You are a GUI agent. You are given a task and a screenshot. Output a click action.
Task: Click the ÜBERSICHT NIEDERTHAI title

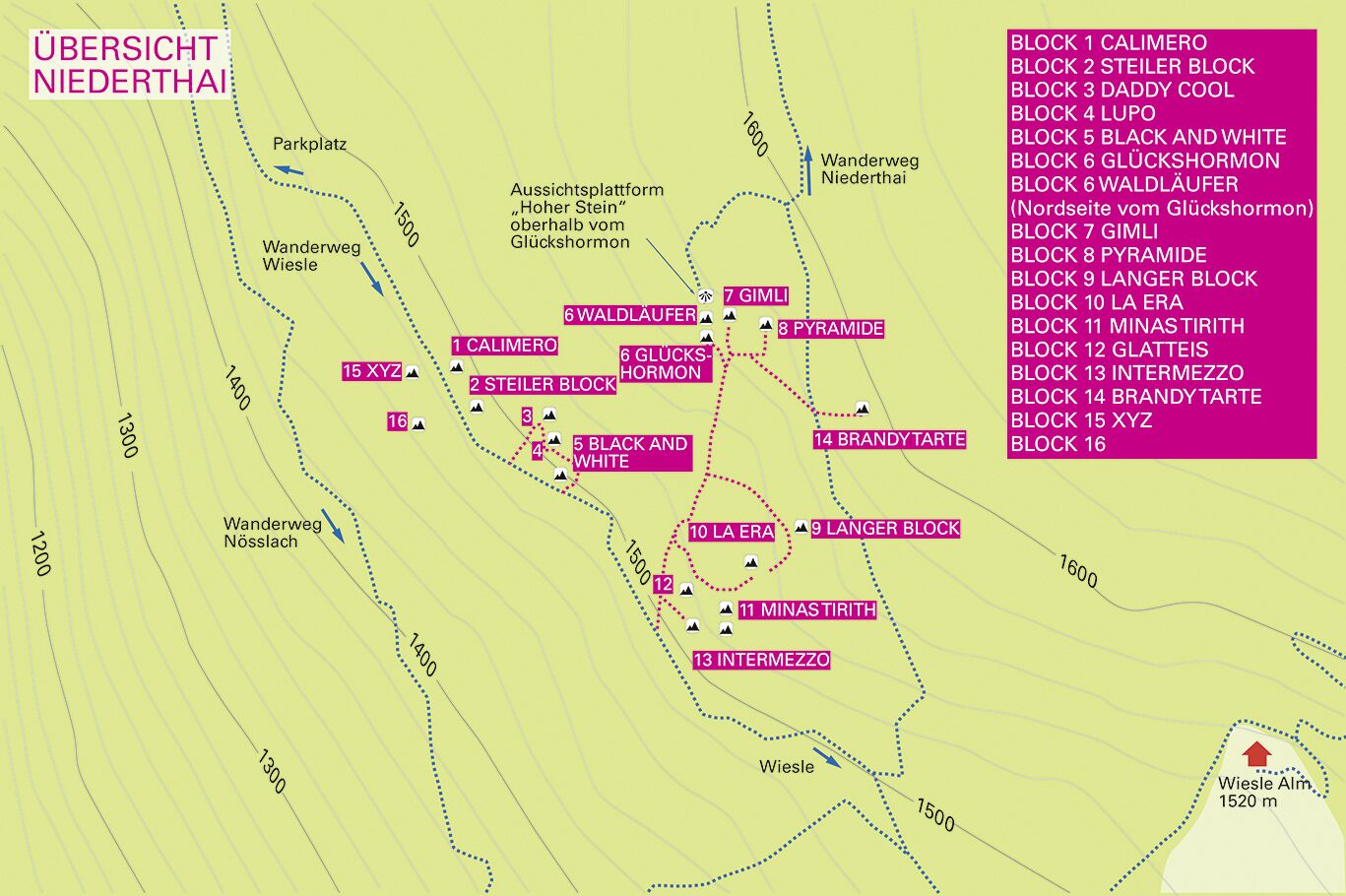pyautogui.click(x=129, y=65)
